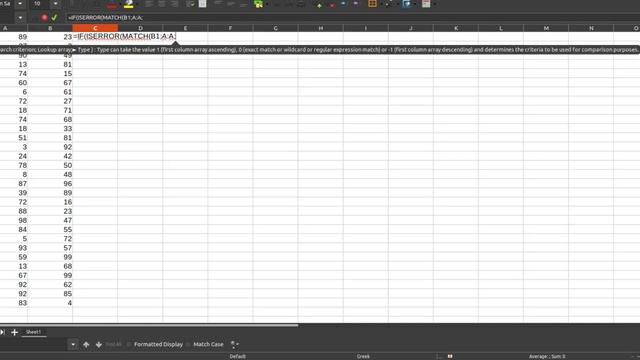
Task: Select column H header
Action: point(321,28)
